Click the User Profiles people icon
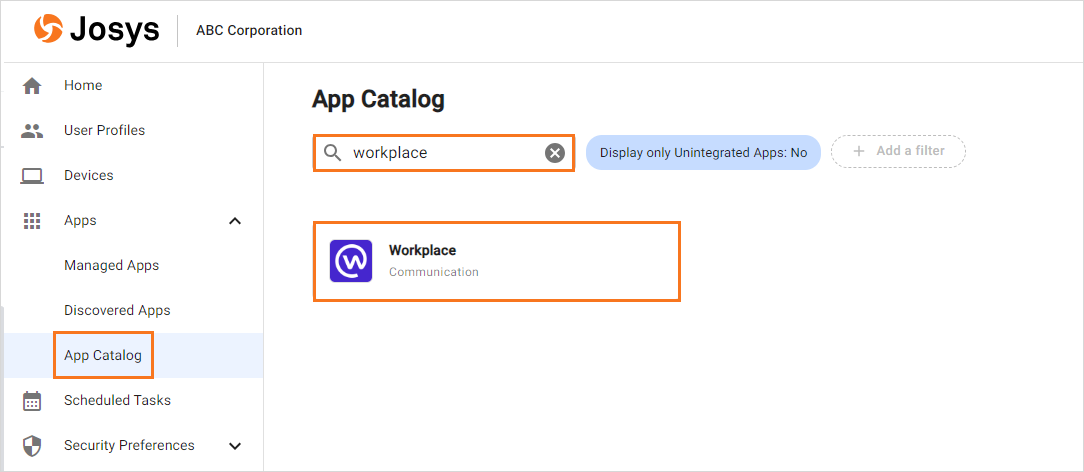The image size is (1084, 472). tap(32, 131)
